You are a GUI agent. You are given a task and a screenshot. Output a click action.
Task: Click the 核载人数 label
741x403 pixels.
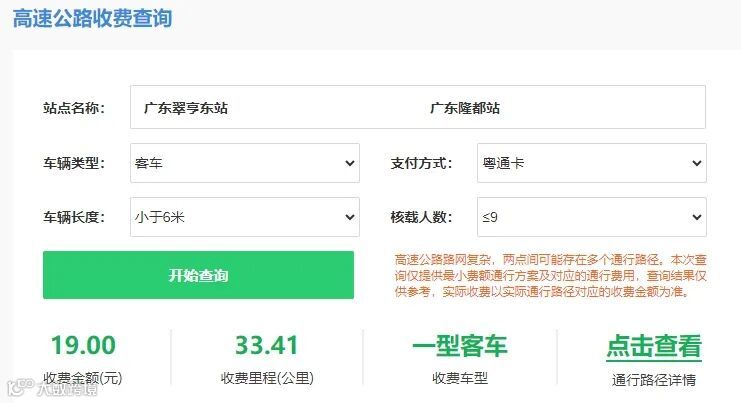pos(421,217)
